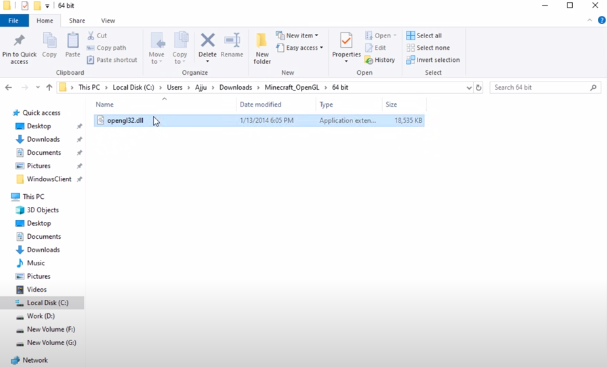Open Network in navigation pane
The image size is (607, 367).
coord(35,360)
